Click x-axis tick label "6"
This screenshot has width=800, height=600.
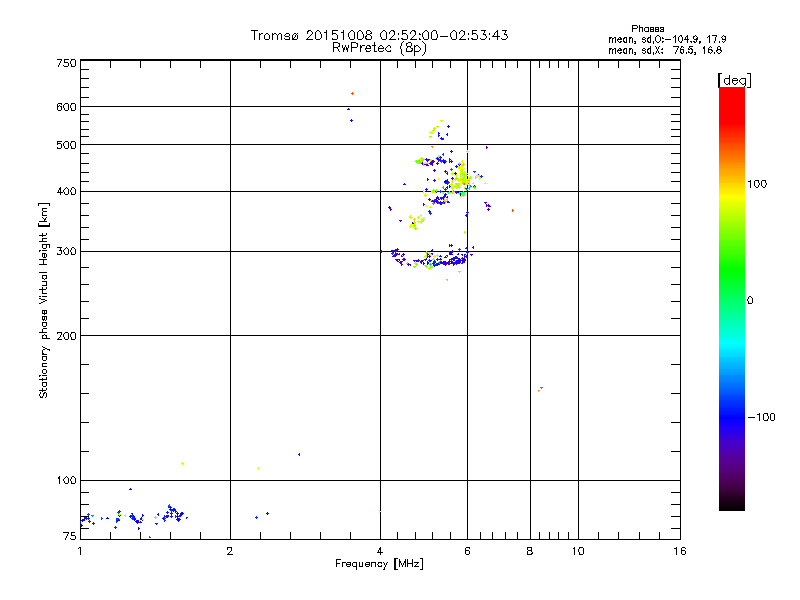[467, 551]
